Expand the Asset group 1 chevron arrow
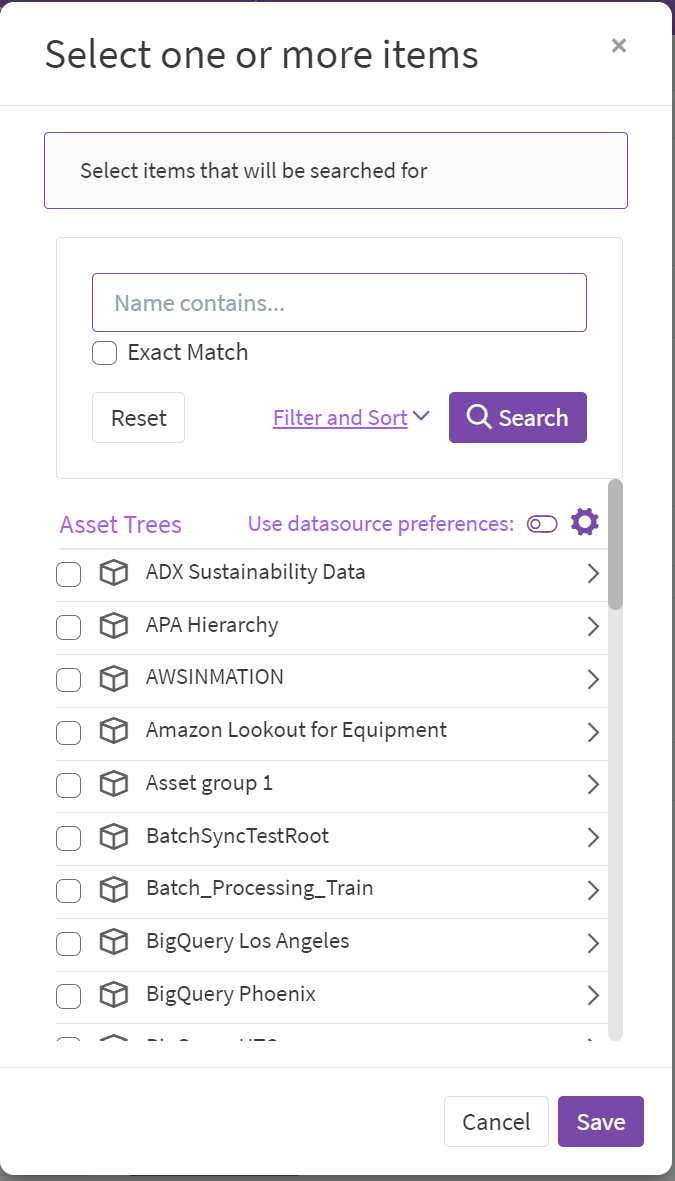 coord(593,785)
